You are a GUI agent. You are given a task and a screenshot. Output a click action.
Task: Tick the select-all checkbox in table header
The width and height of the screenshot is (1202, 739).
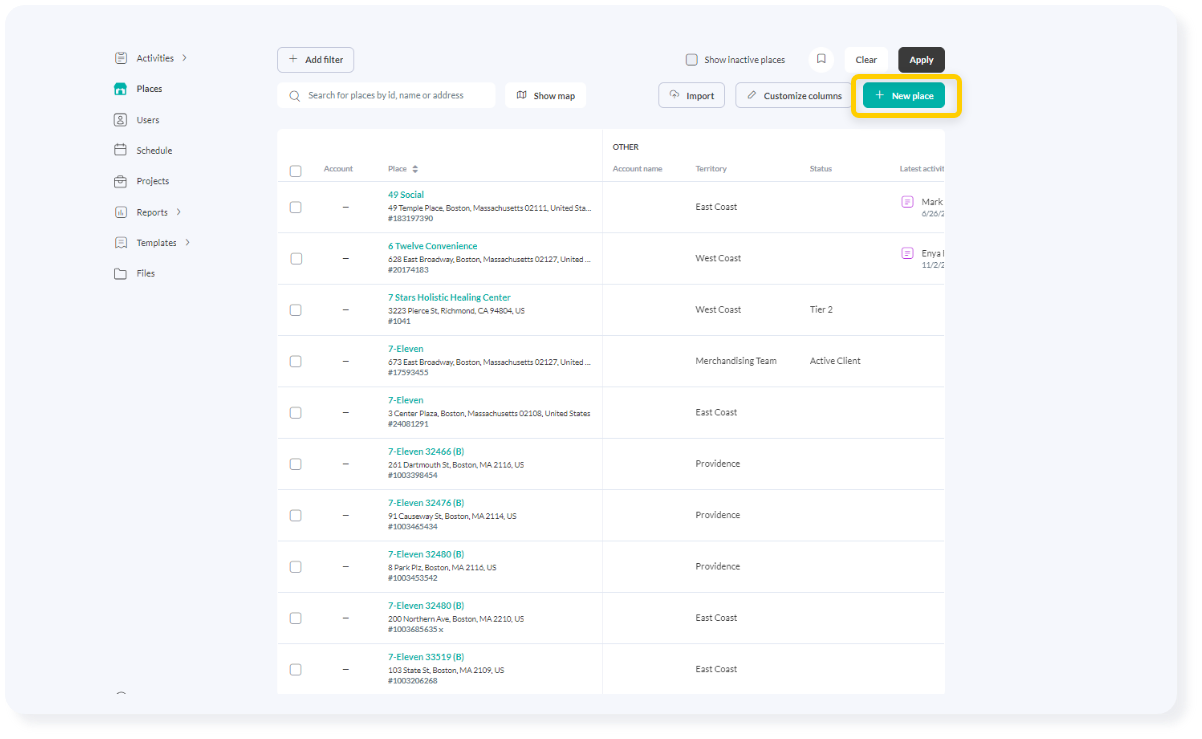click(295, 171)
